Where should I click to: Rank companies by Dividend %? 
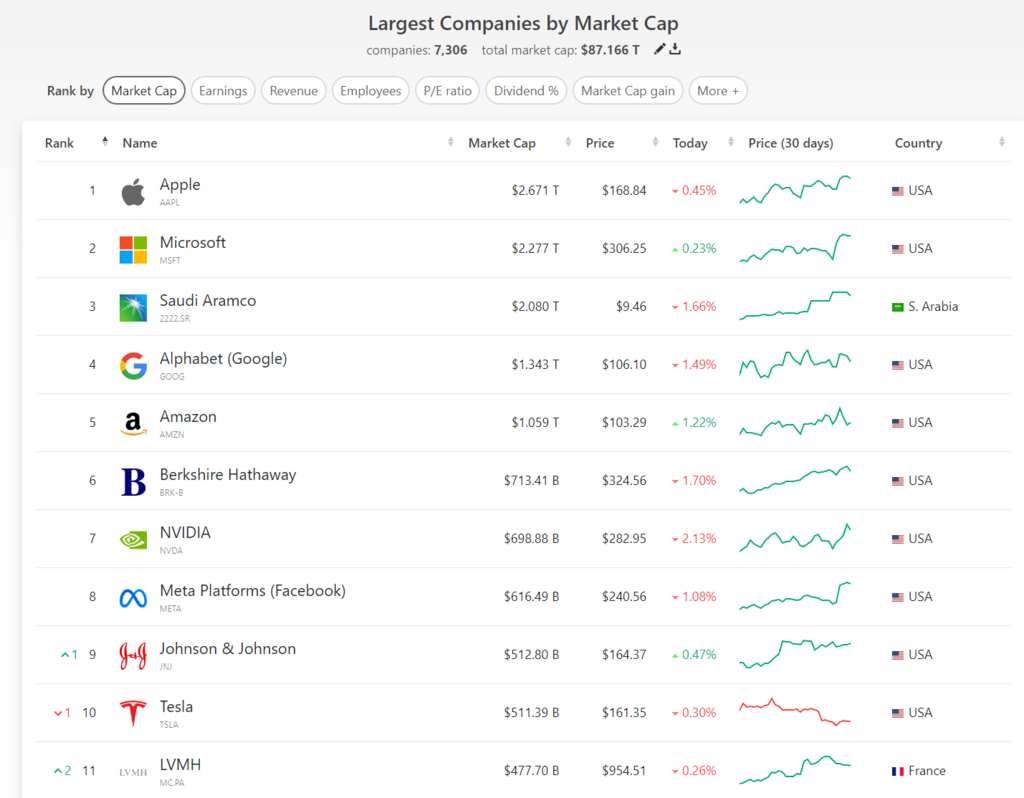click(x=526, y=91)
